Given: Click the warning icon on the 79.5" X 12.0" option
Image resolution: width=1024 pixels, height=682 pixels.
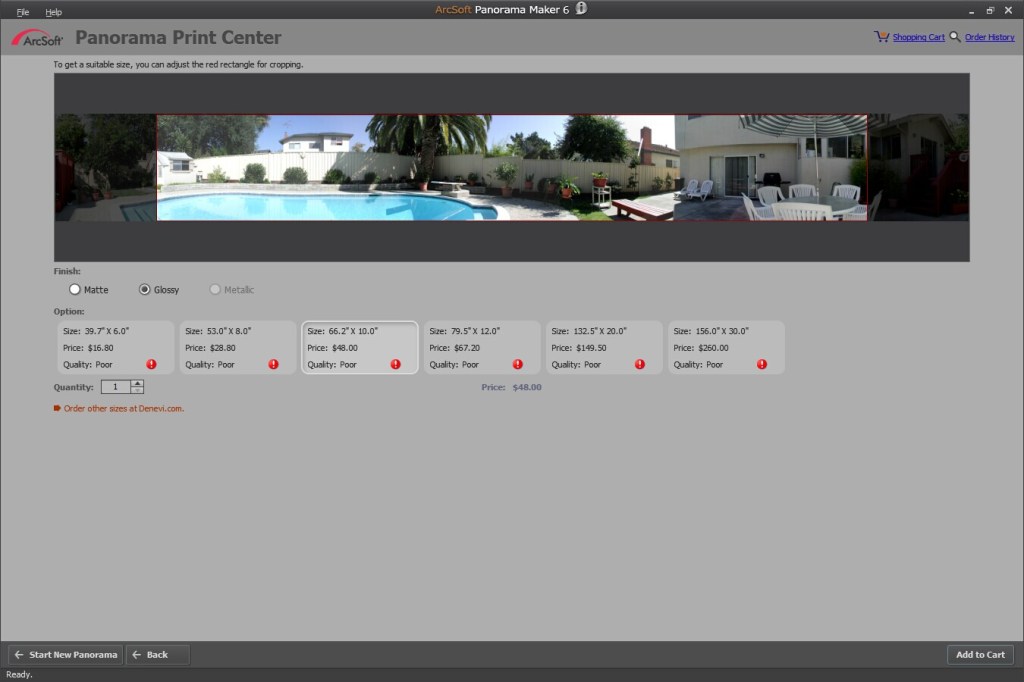Looking at the screenshot, I should click(518, 364).
